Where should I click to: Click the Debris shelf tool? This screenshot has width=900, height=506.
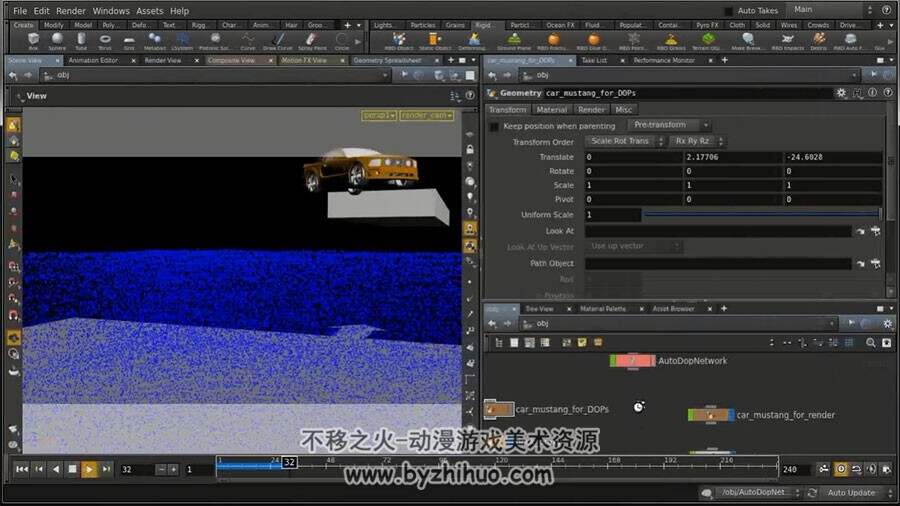point(819,40)
